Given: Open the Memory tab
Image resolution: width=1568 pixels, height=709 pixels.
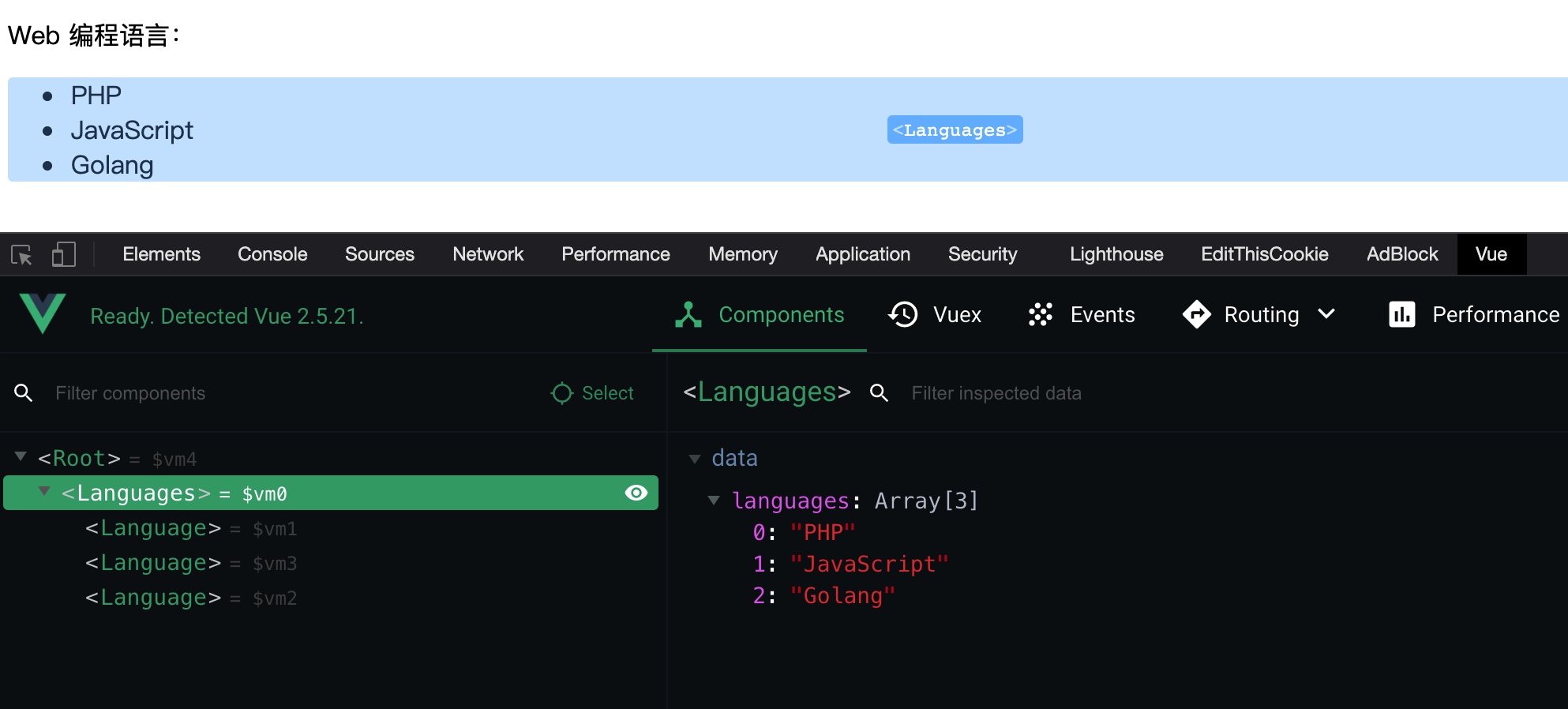Looking at the screenshot, I should point(743,254).
